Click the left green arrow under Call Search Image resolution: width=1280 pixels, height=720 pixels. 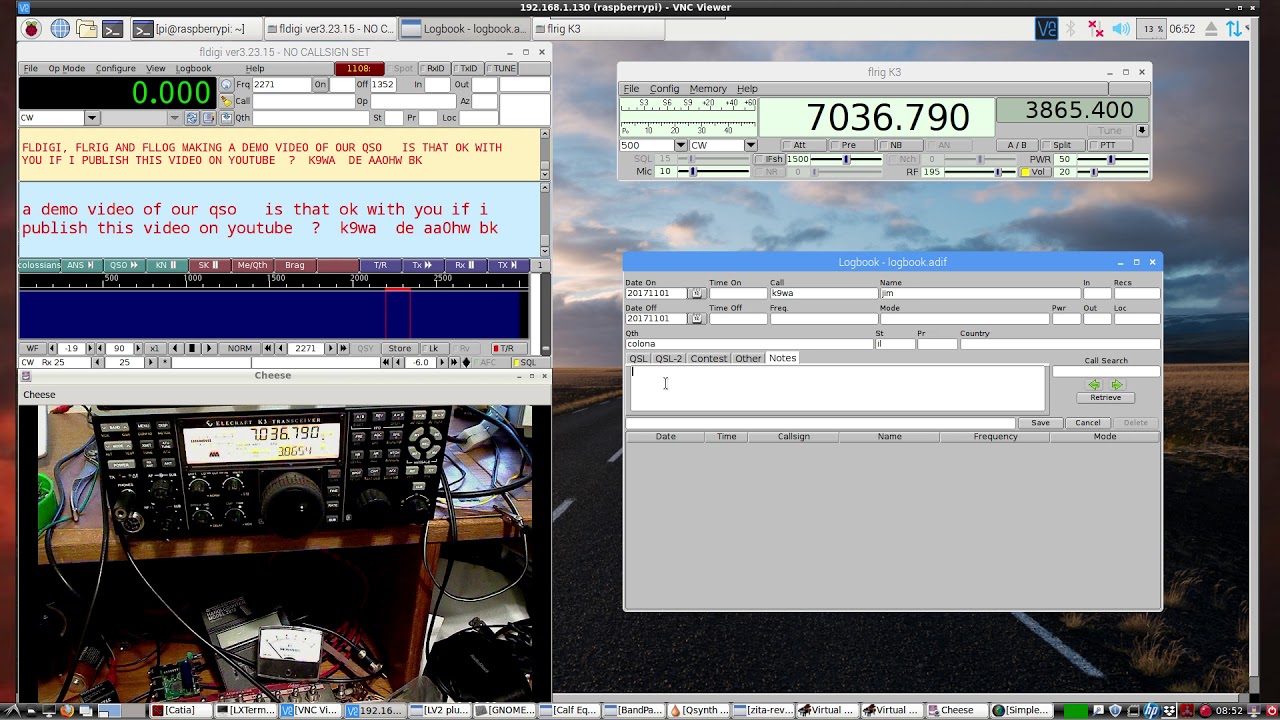point(1094,385)
